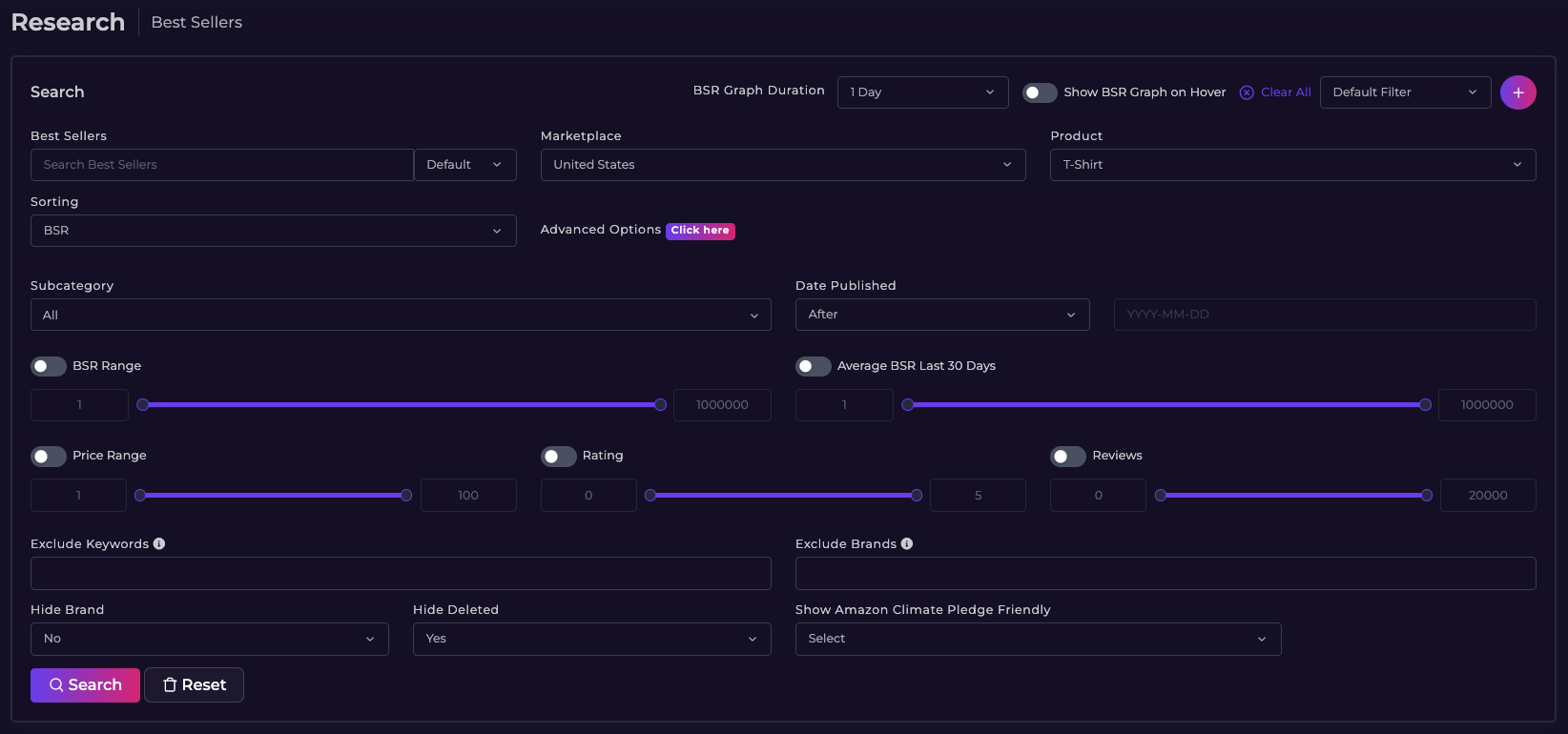This screenshot has height=734, width=1568.
Task: Open the Default Filter dropdown
Action: point(1405,92)
